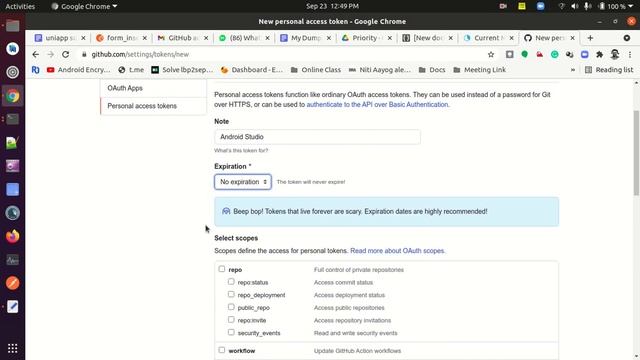The height and width of the screenshot is (360, 640).
Task: Click the Note input field
Action: [317, 137]
